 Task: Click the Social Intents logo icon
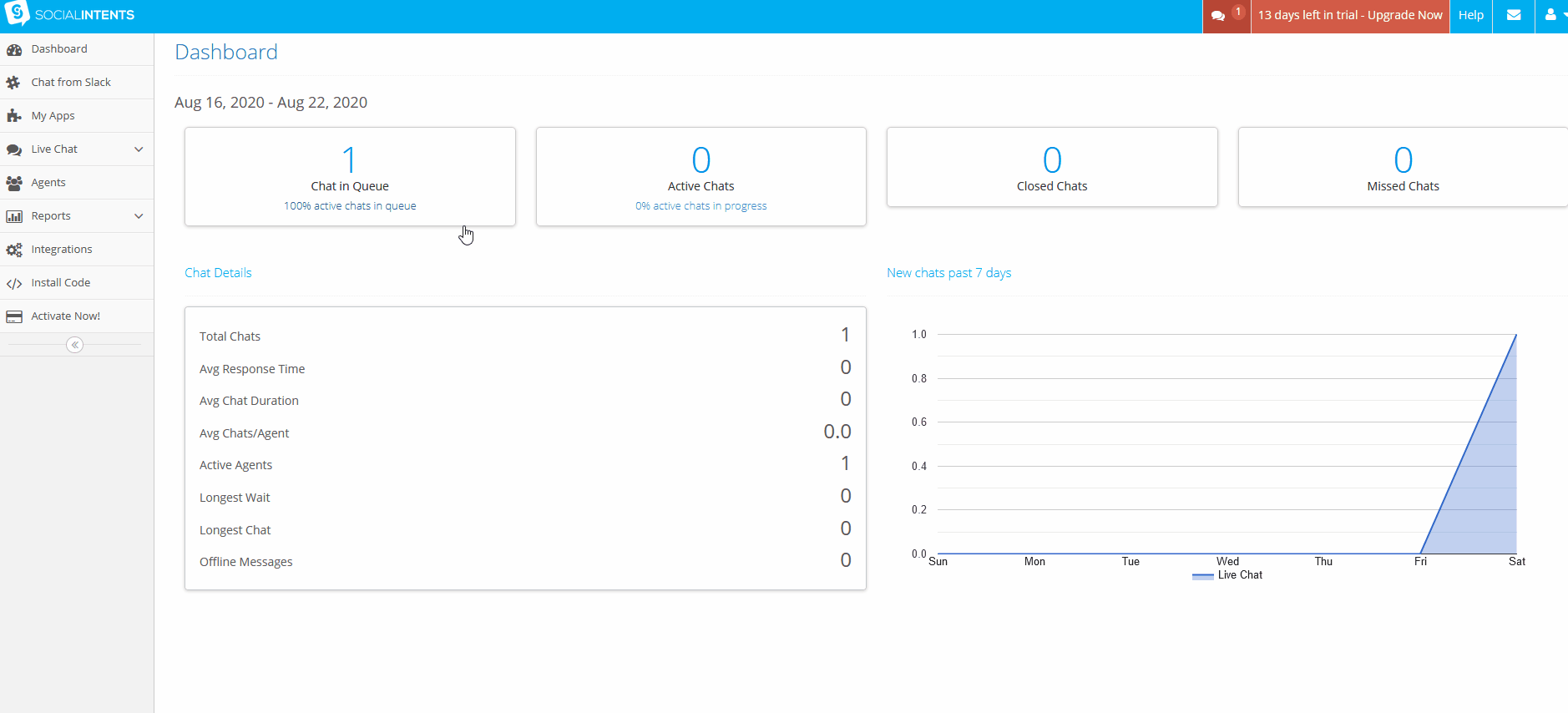pos(17,13)
